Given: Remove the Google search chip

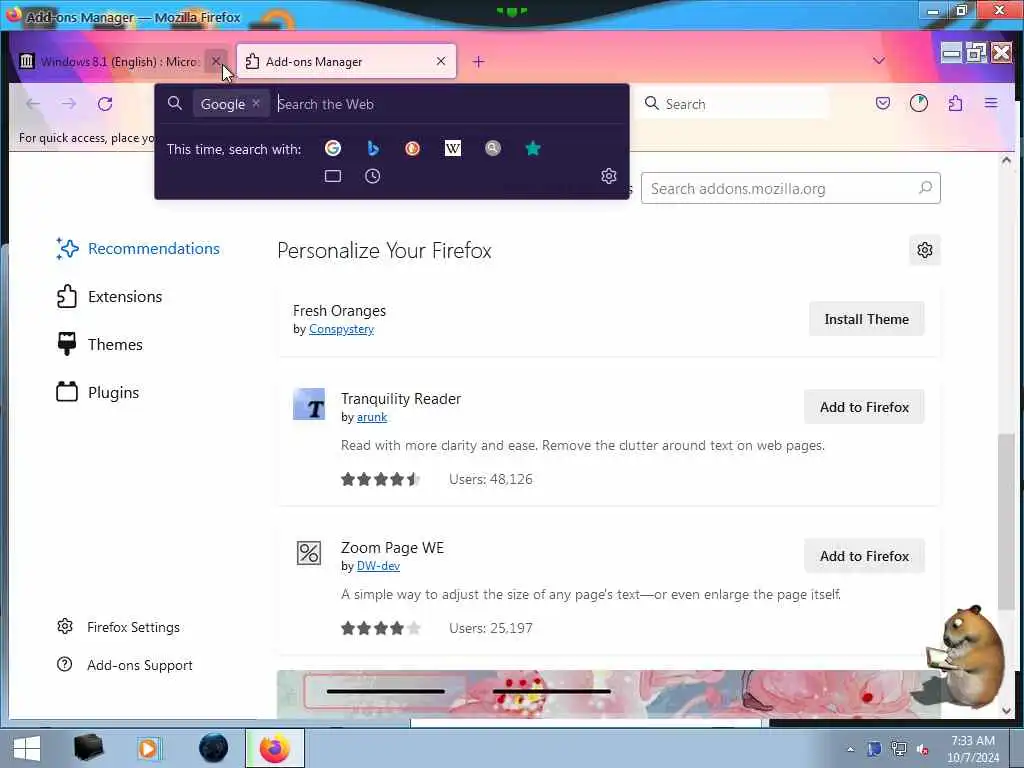Looking at the screenshot, I should point(256,103).
